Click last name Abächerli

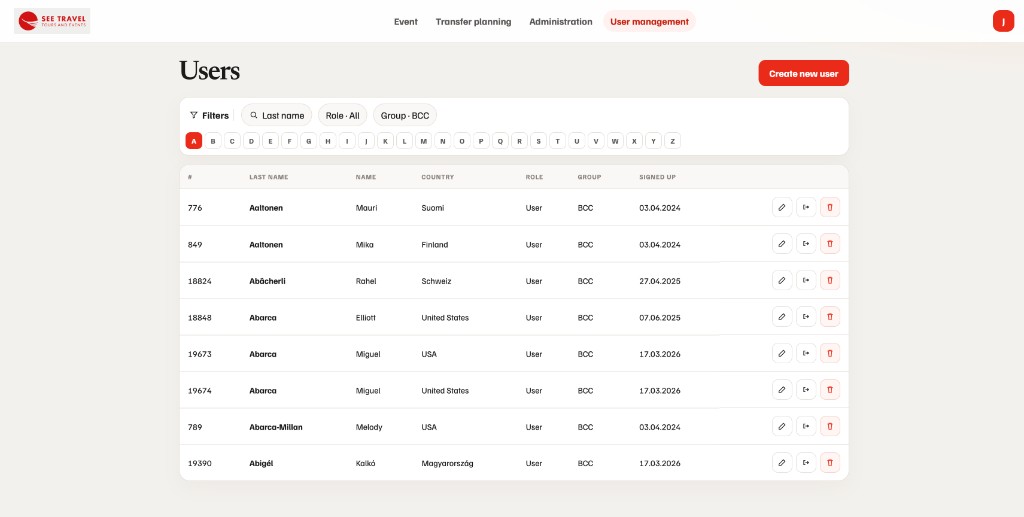(267, 281)
